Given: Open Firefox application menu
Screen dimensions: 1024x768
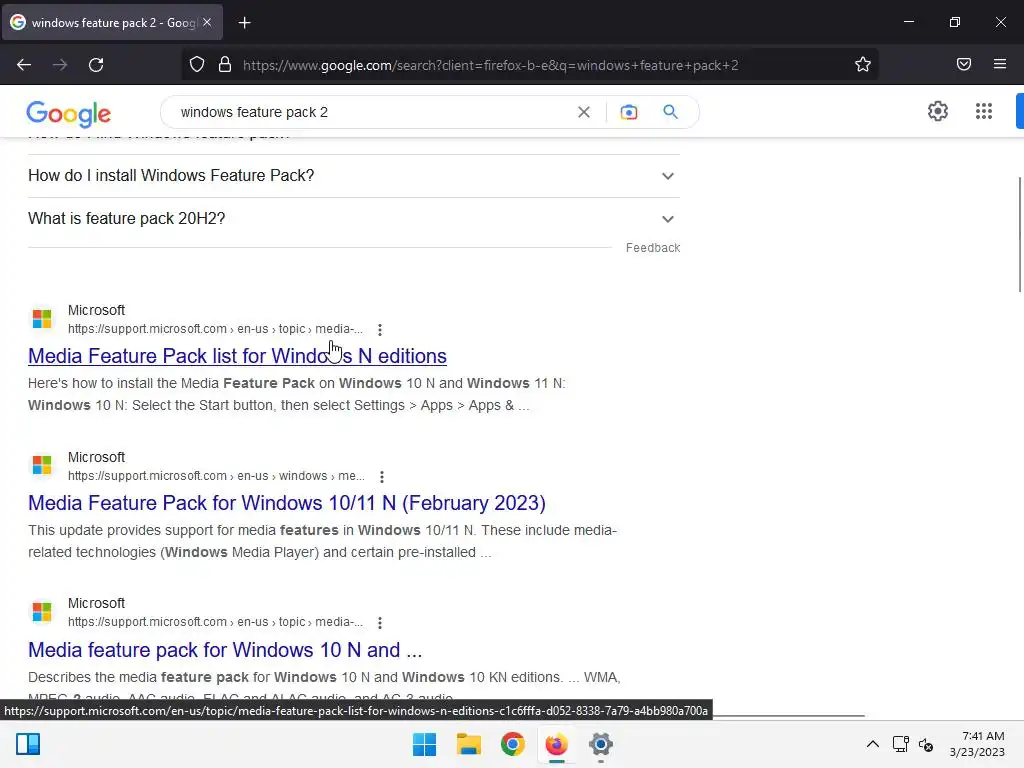Looking at the screenshot, I should pos(1000,64).
